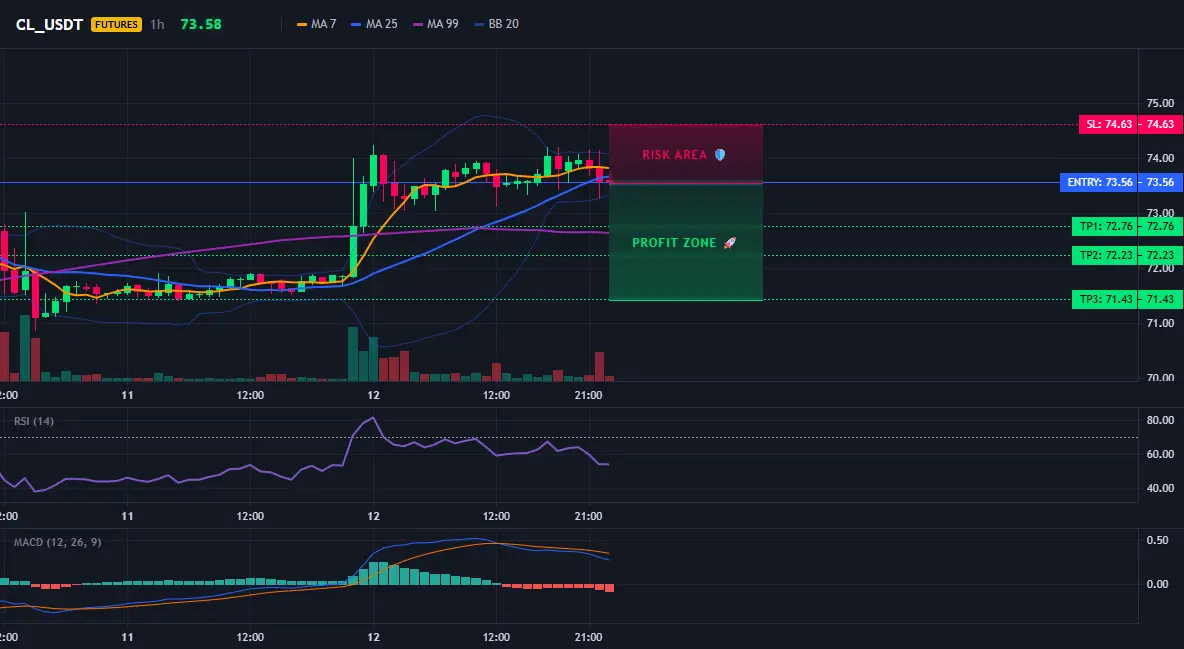Click the 21:00 time label under the MACD panel
Image resolution: width=1184 pixels, height=649 pixels.
[588, 637]
